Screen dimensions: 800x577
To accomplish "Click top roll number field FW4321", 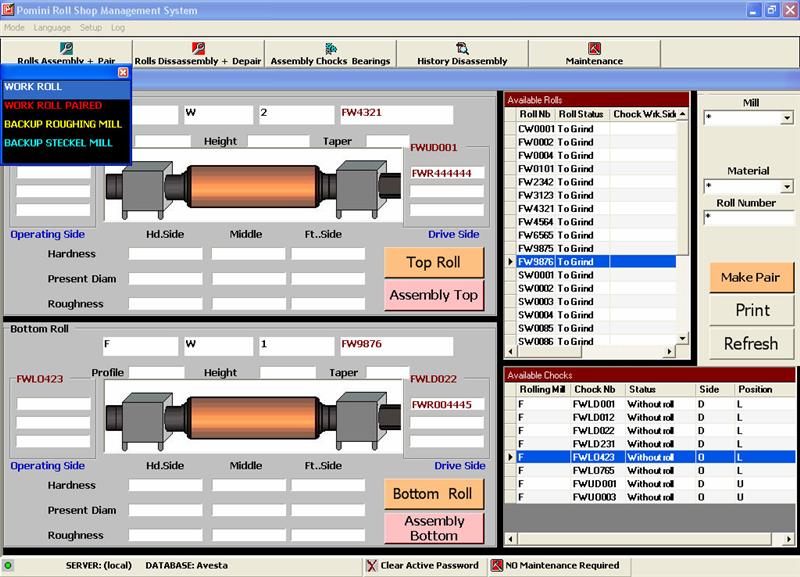I will tap(396, 114).
